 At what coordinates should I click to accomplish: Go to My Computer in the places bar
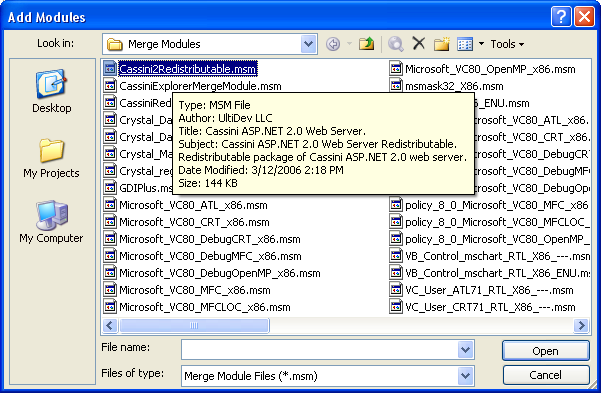pyautogui.click(x=51, y=222)
